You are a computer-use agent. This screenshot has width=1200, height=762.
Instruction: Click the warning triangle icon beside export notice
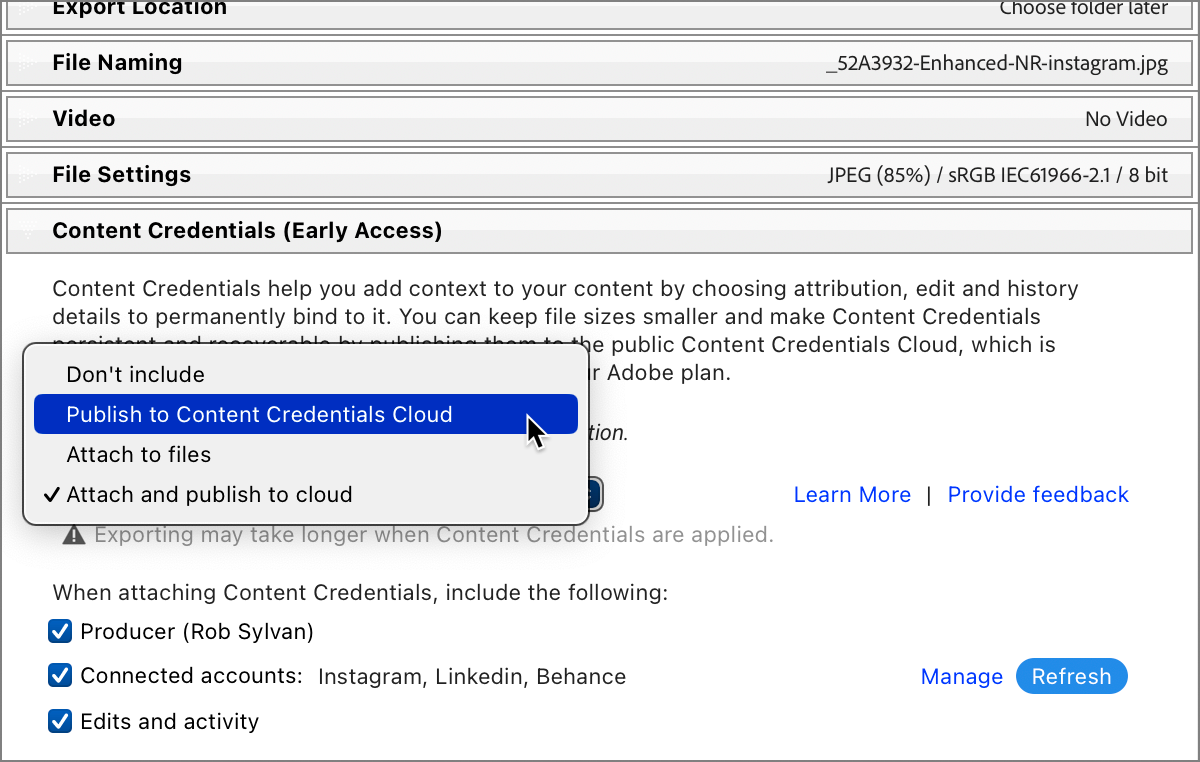73,535
